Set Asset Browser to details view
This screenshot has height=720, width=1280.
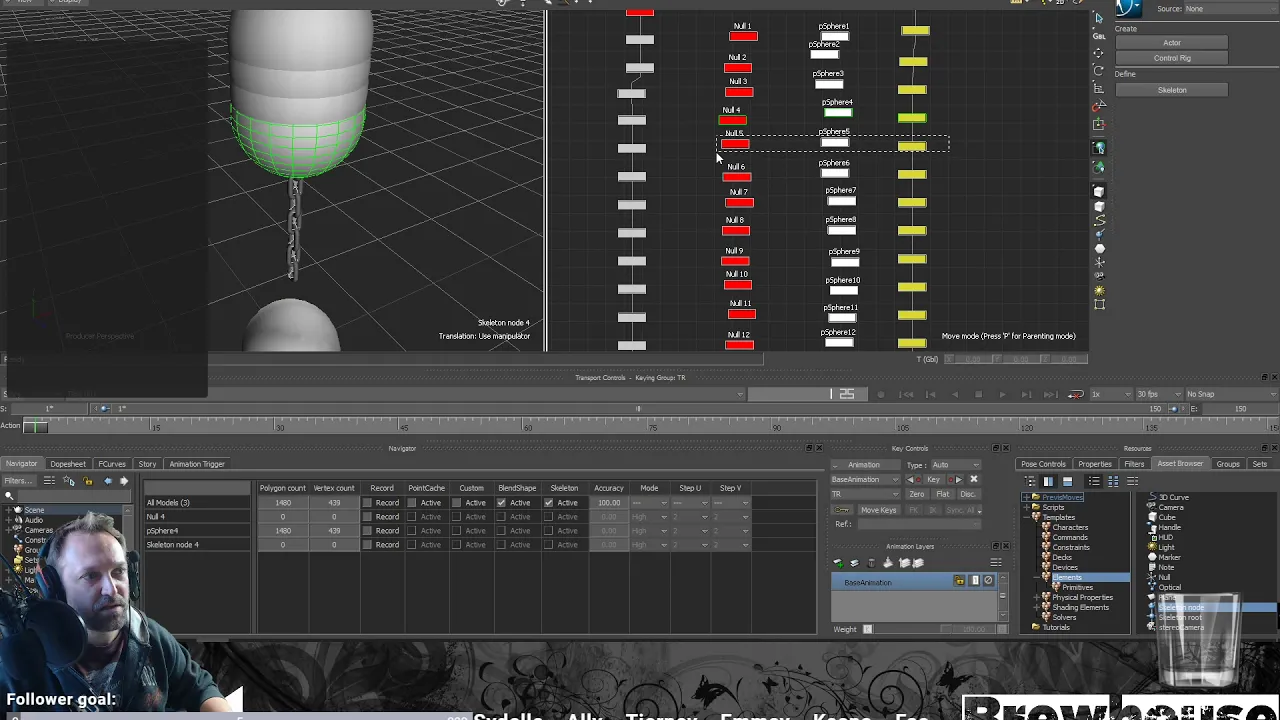pos(1132,481)
